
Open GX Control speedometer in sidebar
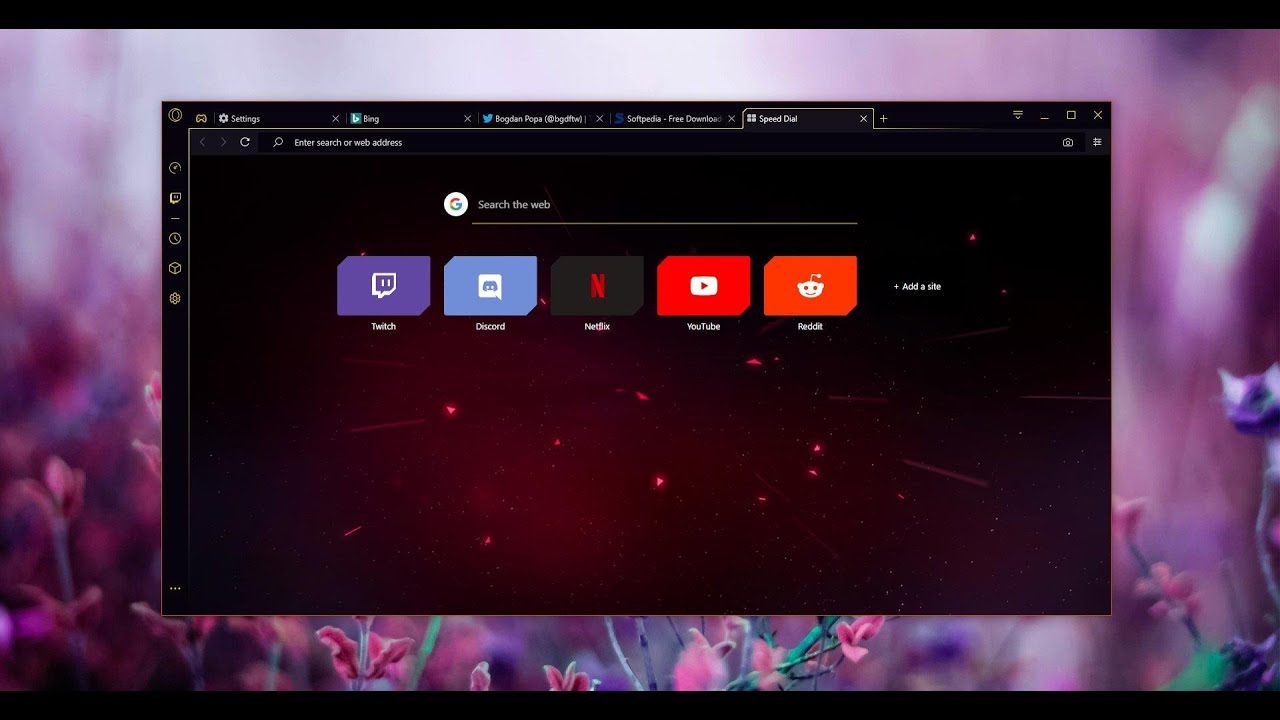click(175, 168)
